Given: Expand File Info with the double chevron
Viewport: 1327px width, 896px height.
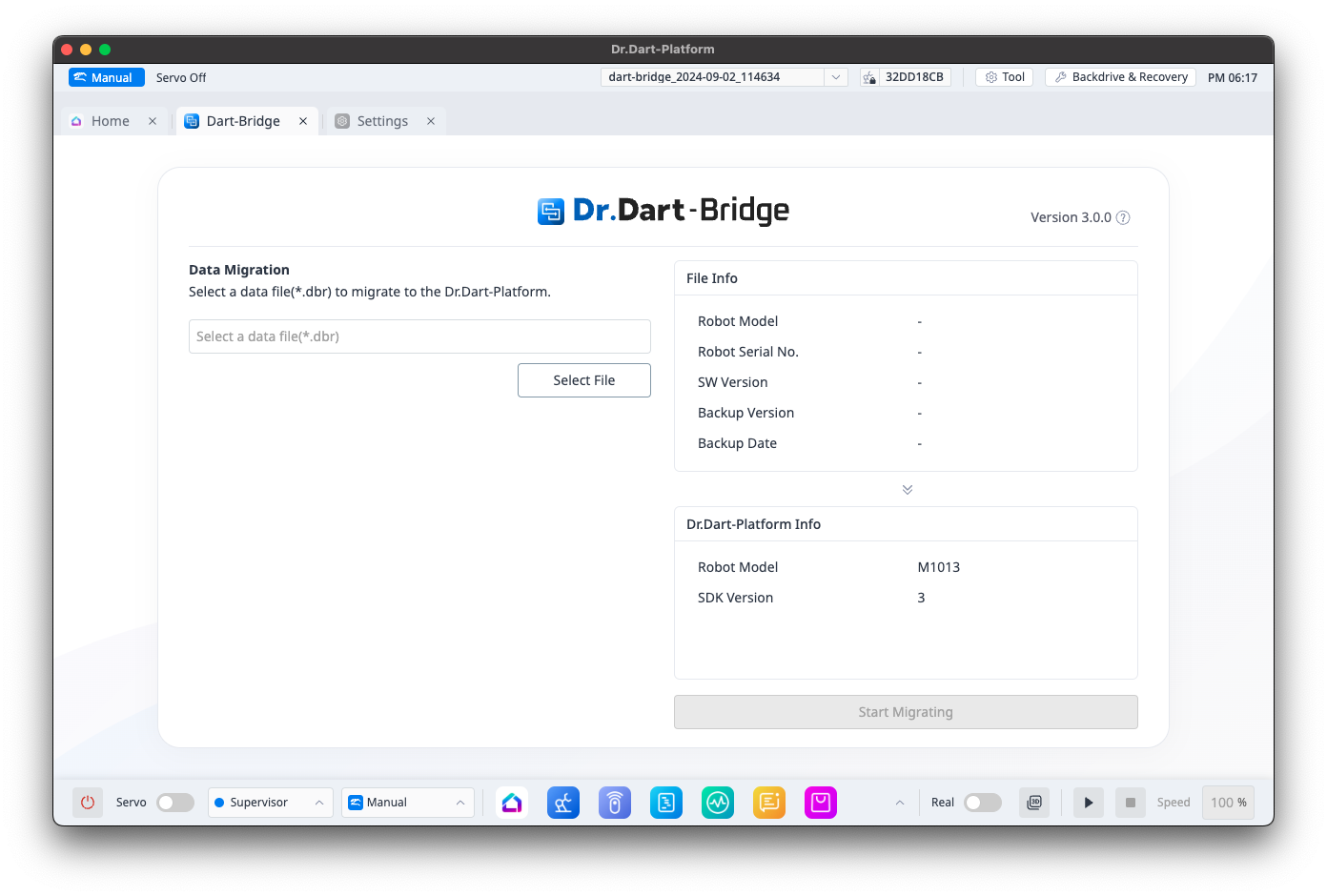Looking at the screenshot, I should (908, 489).
